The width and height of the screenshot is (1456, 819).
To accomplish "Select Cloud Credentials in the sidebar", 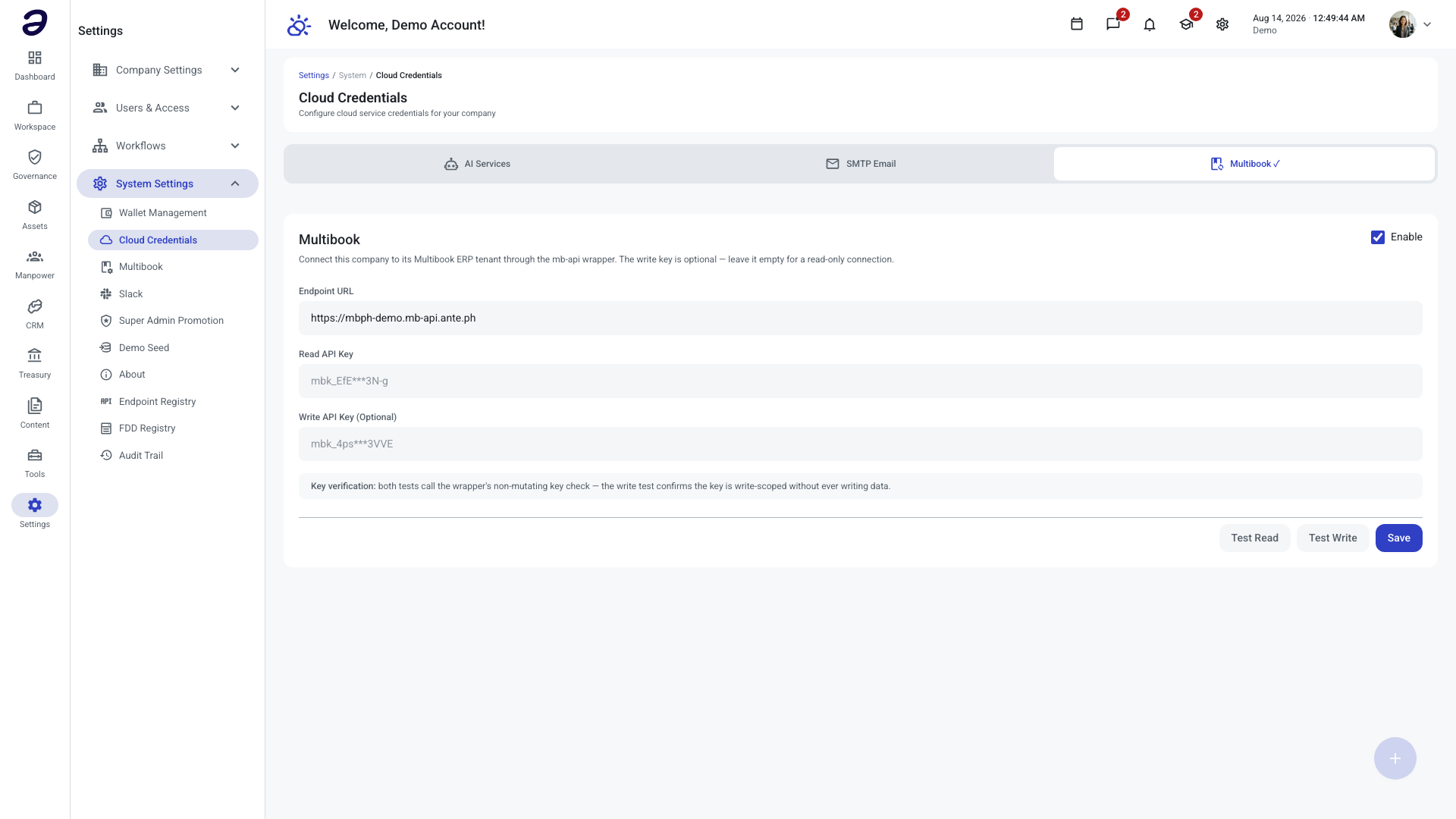I will click(173, 240).
